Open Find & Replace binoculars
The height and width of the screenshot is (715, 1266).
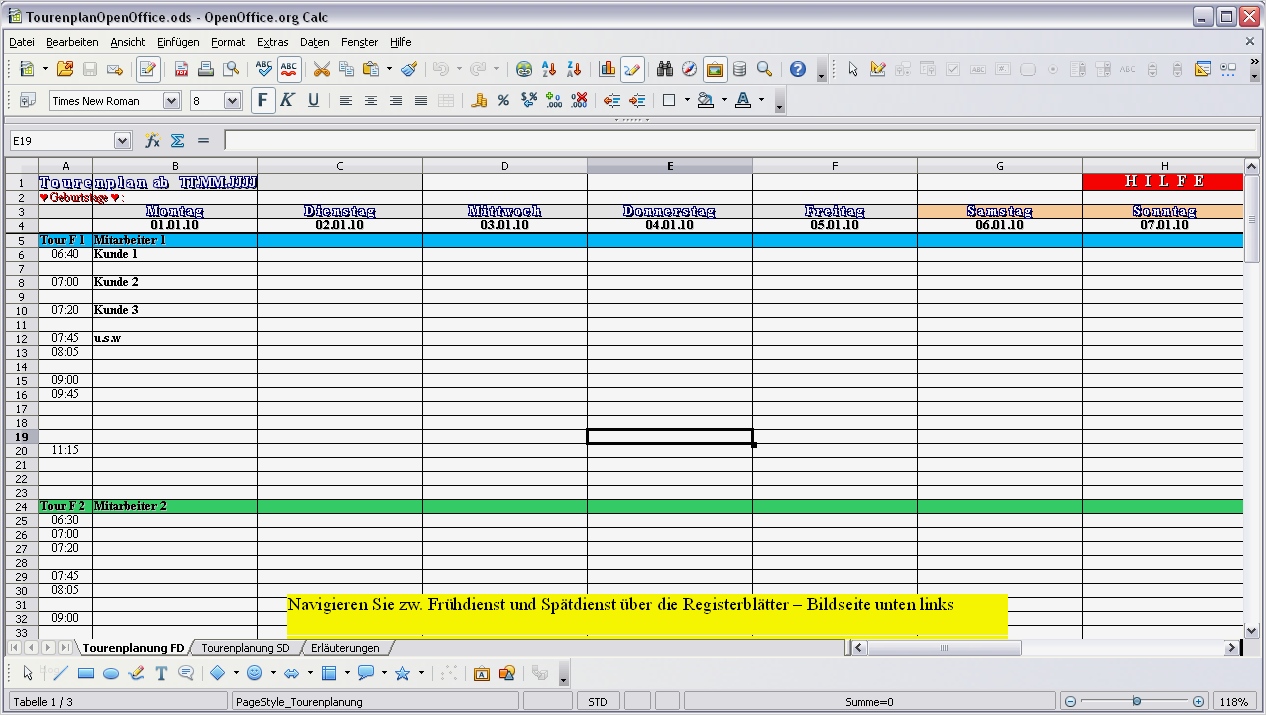(x=664, y=69)
